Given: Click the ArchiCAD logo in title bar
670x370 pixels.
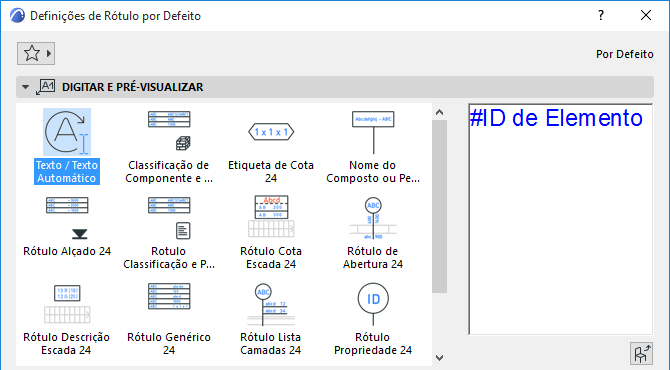Looking at the screenshot, I should pyautogui.click(x=17, y=16).
